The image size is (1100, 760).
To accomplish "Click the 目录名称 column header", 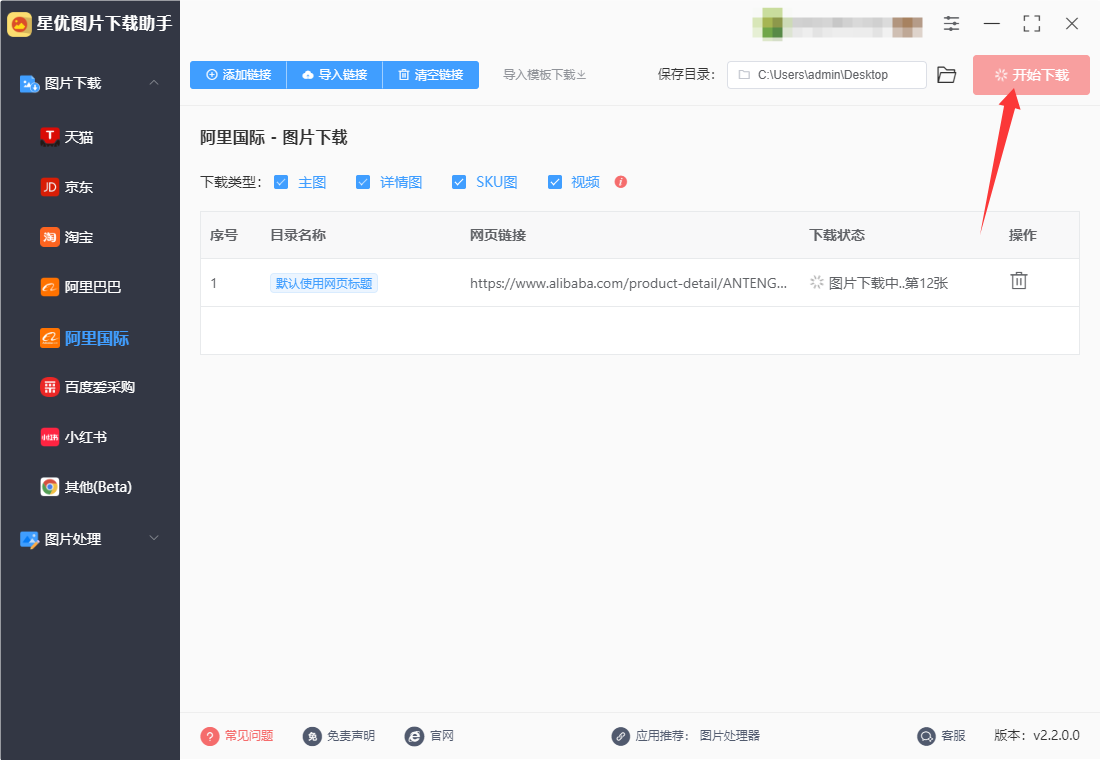I will pos(298,235).
